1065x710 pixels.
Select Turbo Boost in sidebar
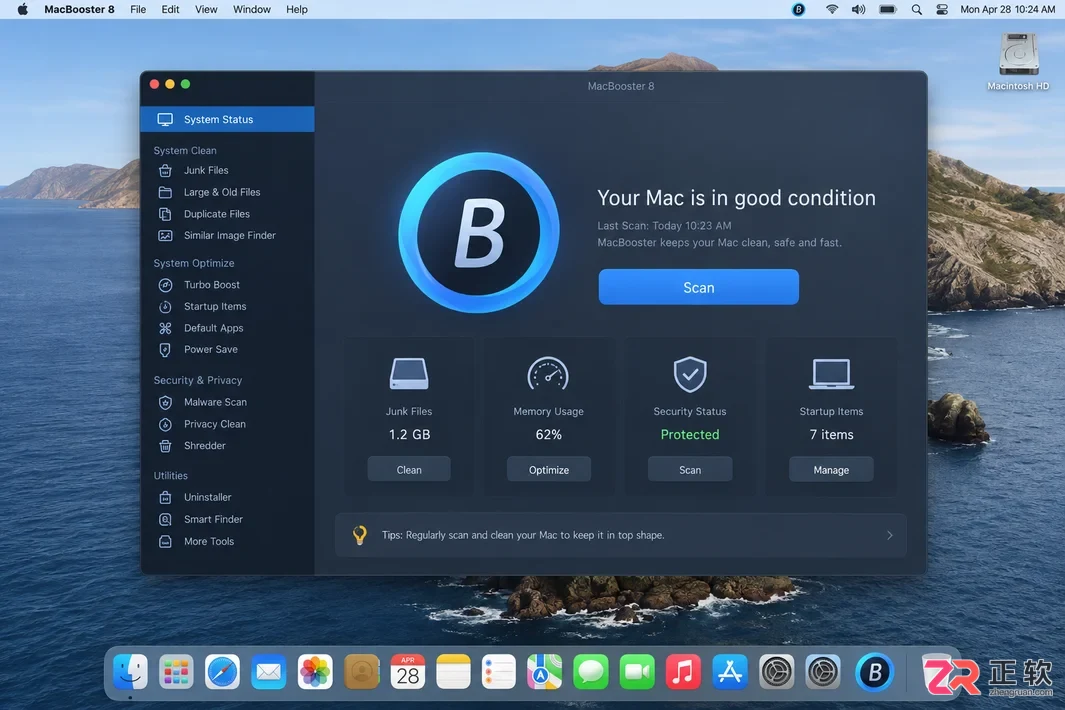211,285
